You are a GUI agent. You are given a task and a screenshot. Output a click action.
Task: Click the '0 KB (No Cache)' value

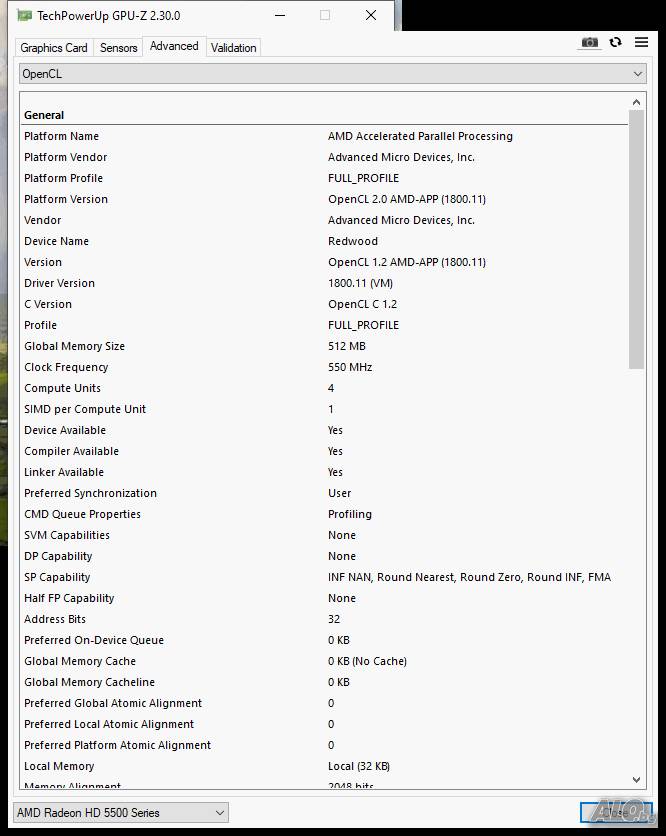(367, 661)
